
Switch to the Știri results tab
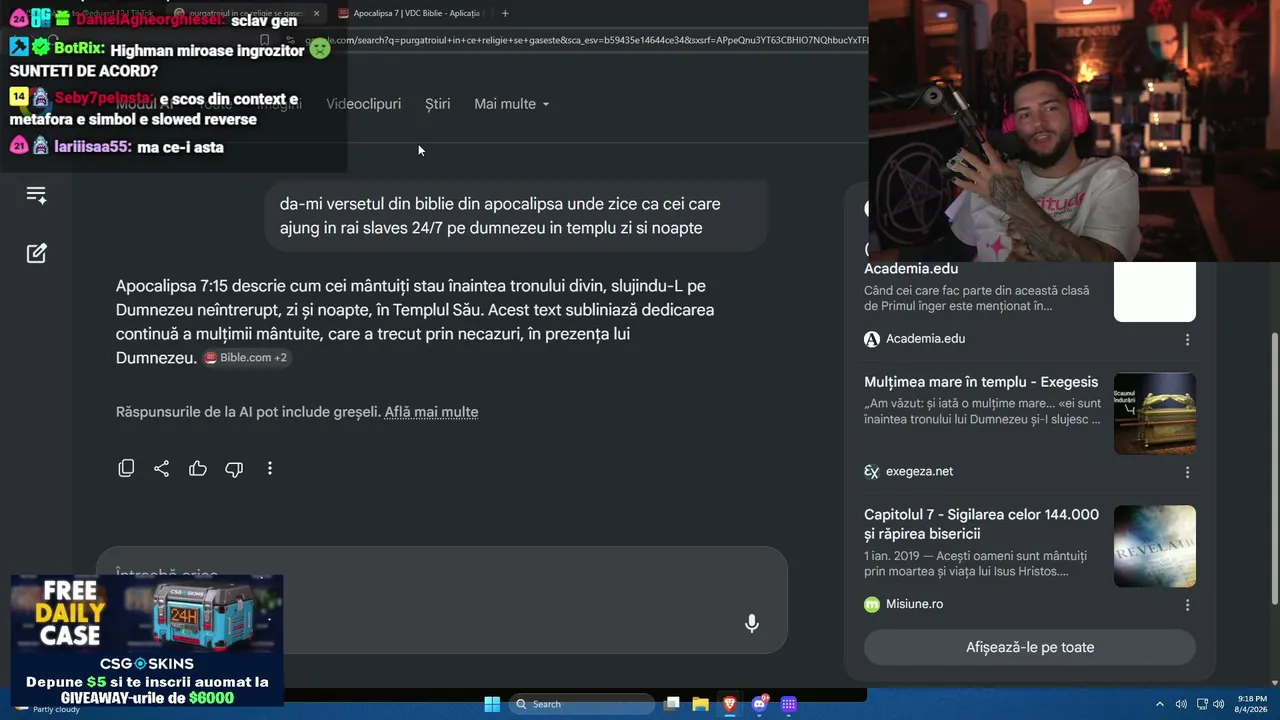pyautogui.click(x=438, y=104)
